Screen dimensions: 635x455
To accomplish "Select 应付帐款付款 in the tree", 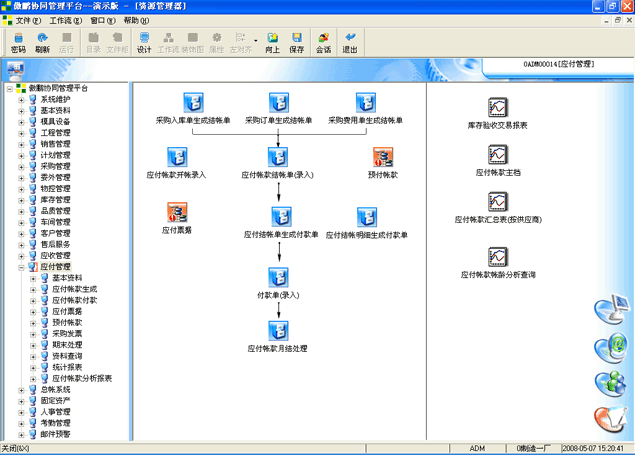I will pyautogui.click(x=74, y=300).
